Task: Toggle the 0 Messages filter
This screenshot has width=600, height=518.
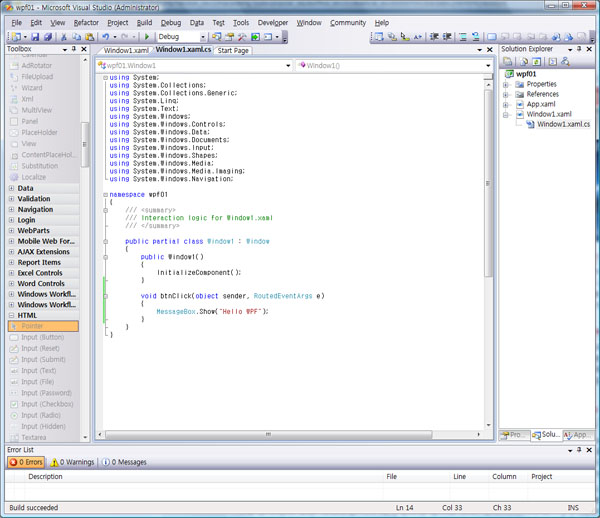Action: pyautogui.click(x=124, y=462)
